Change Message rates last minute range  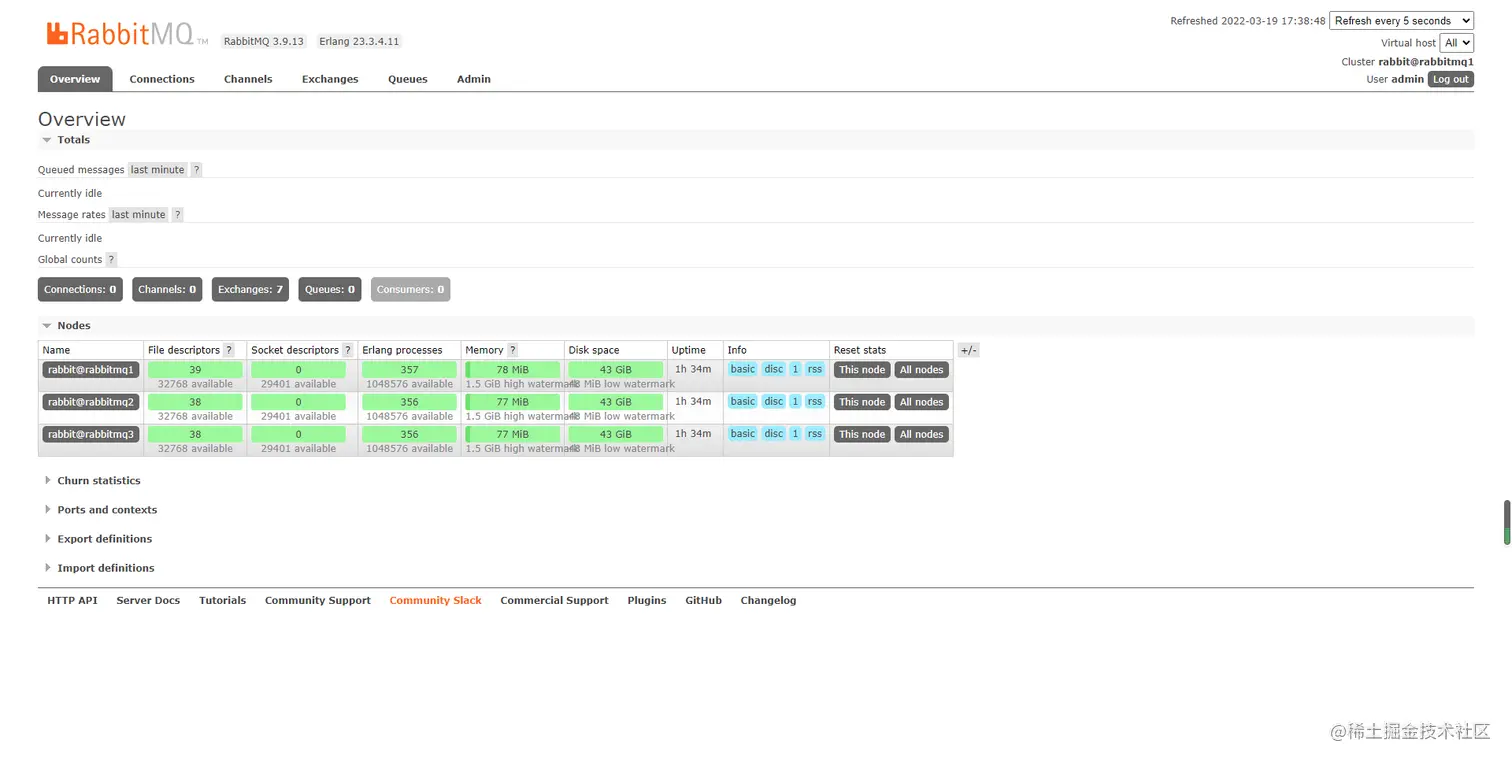139,215
